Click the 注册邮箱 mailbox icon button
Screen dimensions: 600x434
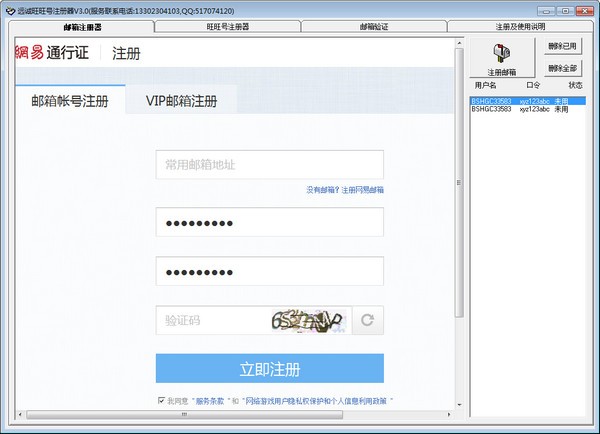[x=502, y=58]
